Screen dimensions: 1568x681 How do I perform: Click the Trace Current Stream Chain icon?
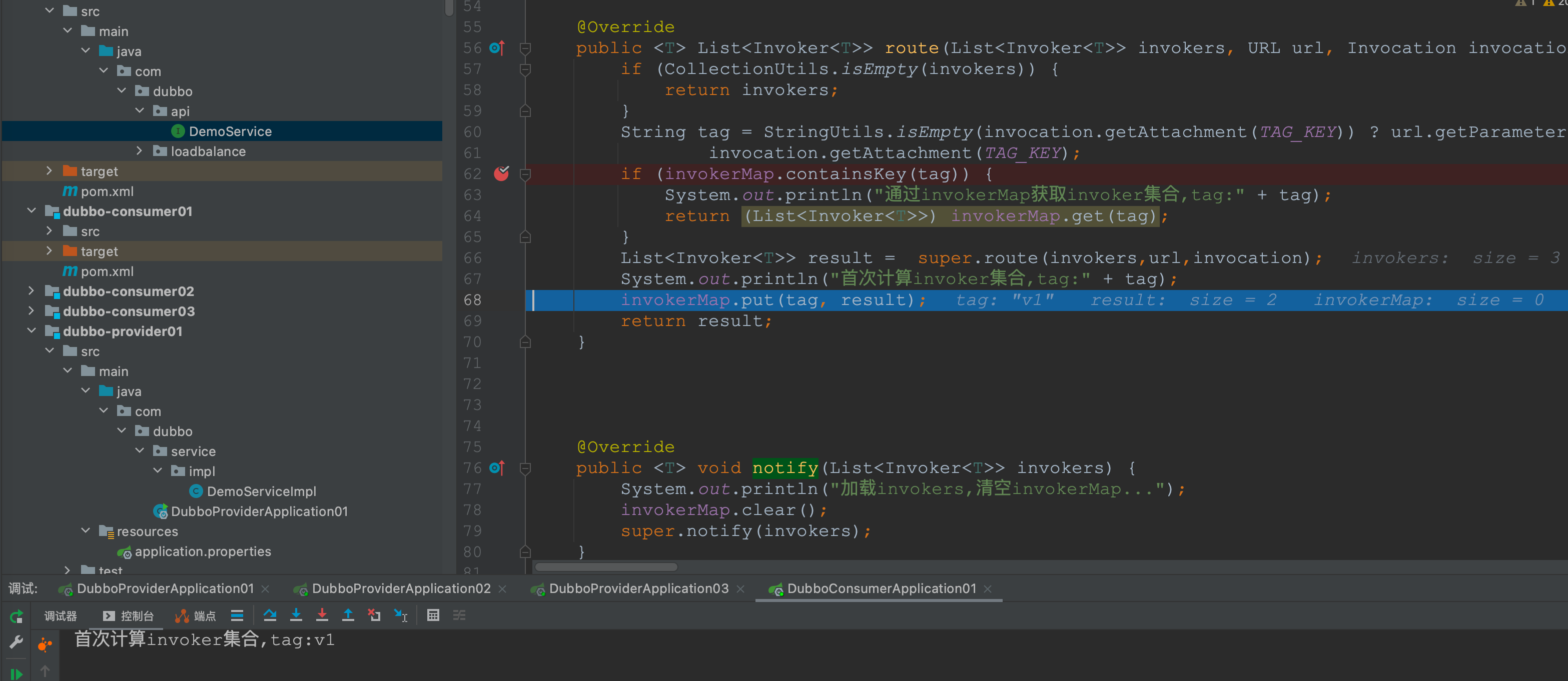[459, 615]
